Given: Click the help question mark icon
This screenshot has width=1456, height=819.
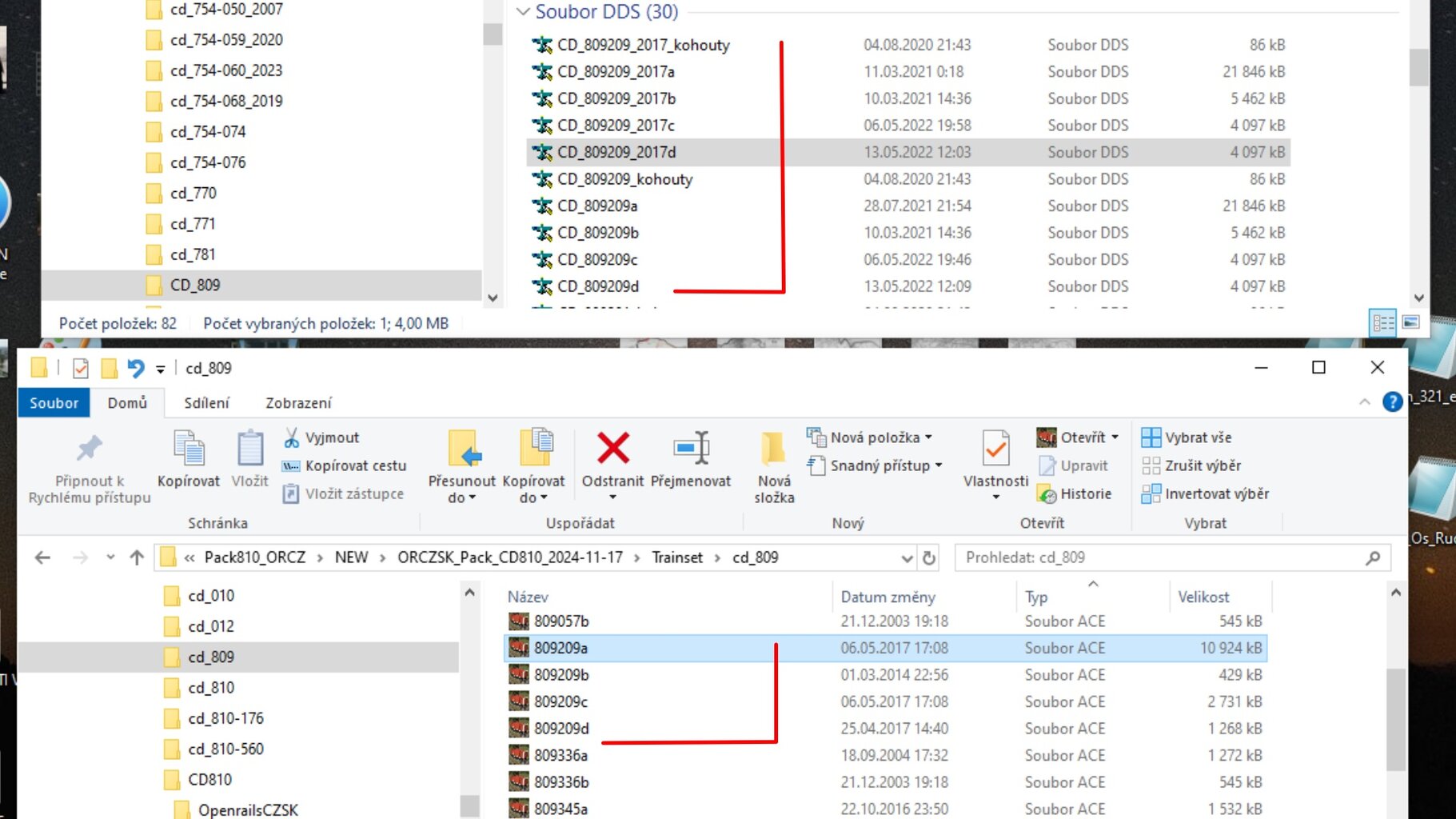Looking at the screenshot, I should click(x=1392, y=402).
